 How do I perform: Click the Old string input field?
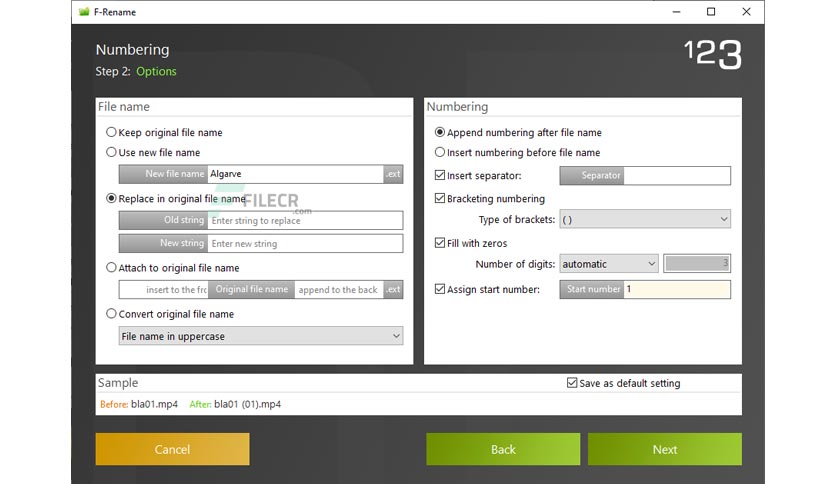pyautogui.click(x=305, y=220)
